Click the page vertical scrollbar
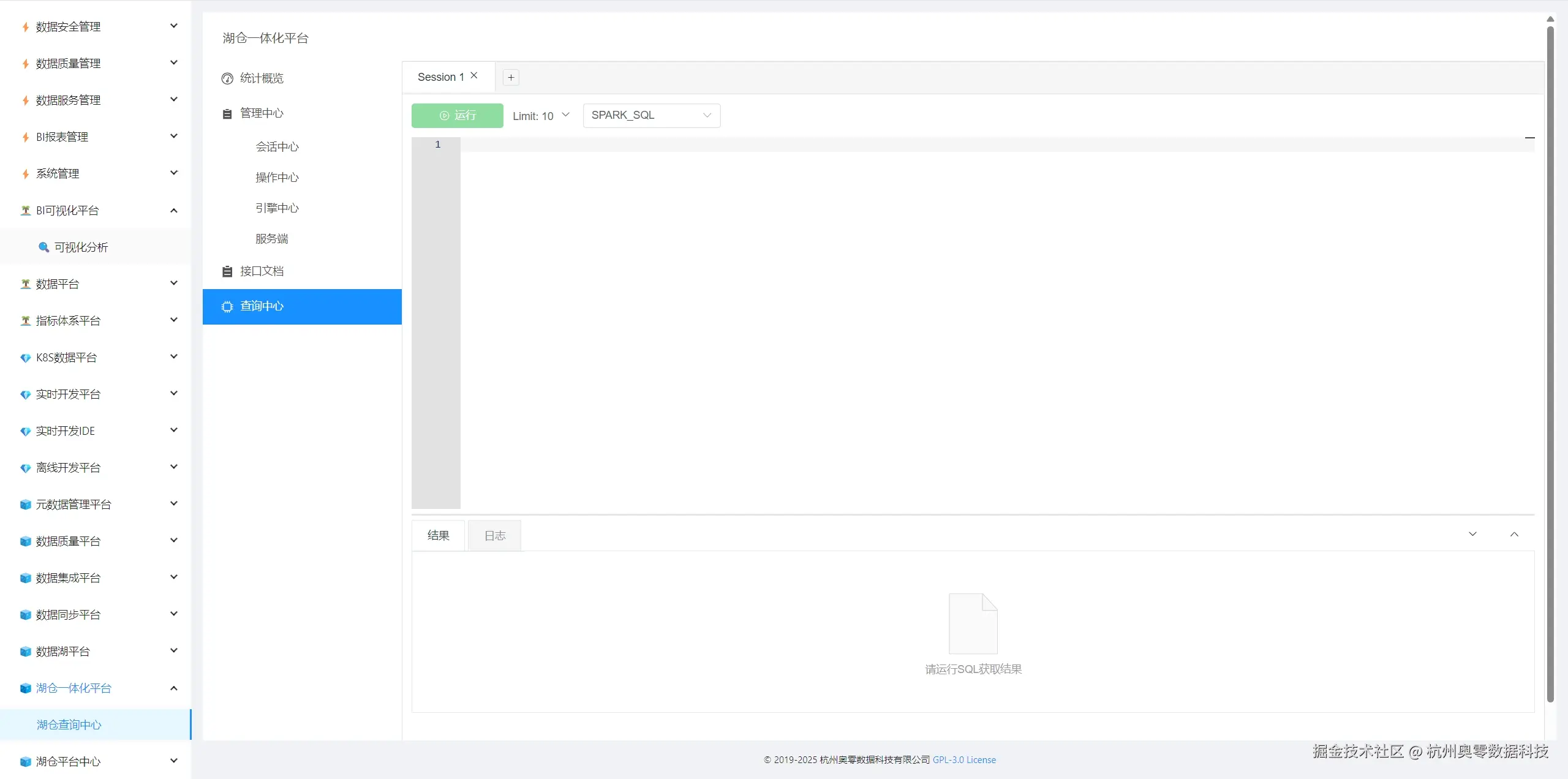Screen dimensions: 1568x779 pos(1550,367)
